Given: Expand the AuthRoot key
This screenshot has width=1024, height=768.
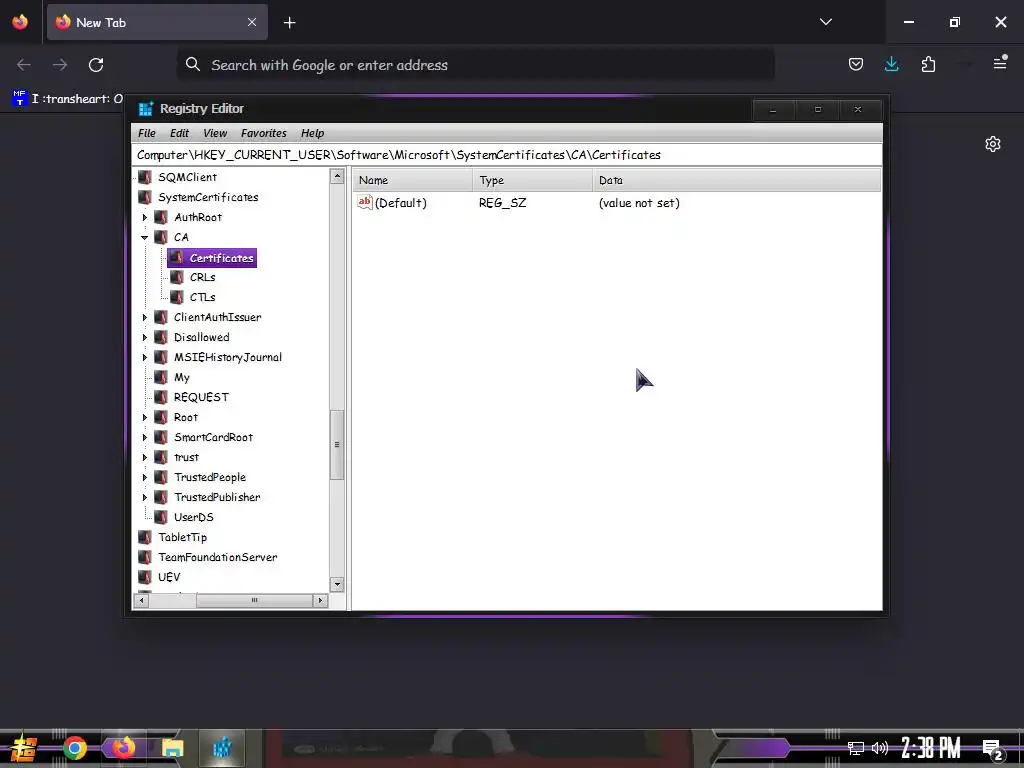Looking at the screenshot, I should coord(145,217).
